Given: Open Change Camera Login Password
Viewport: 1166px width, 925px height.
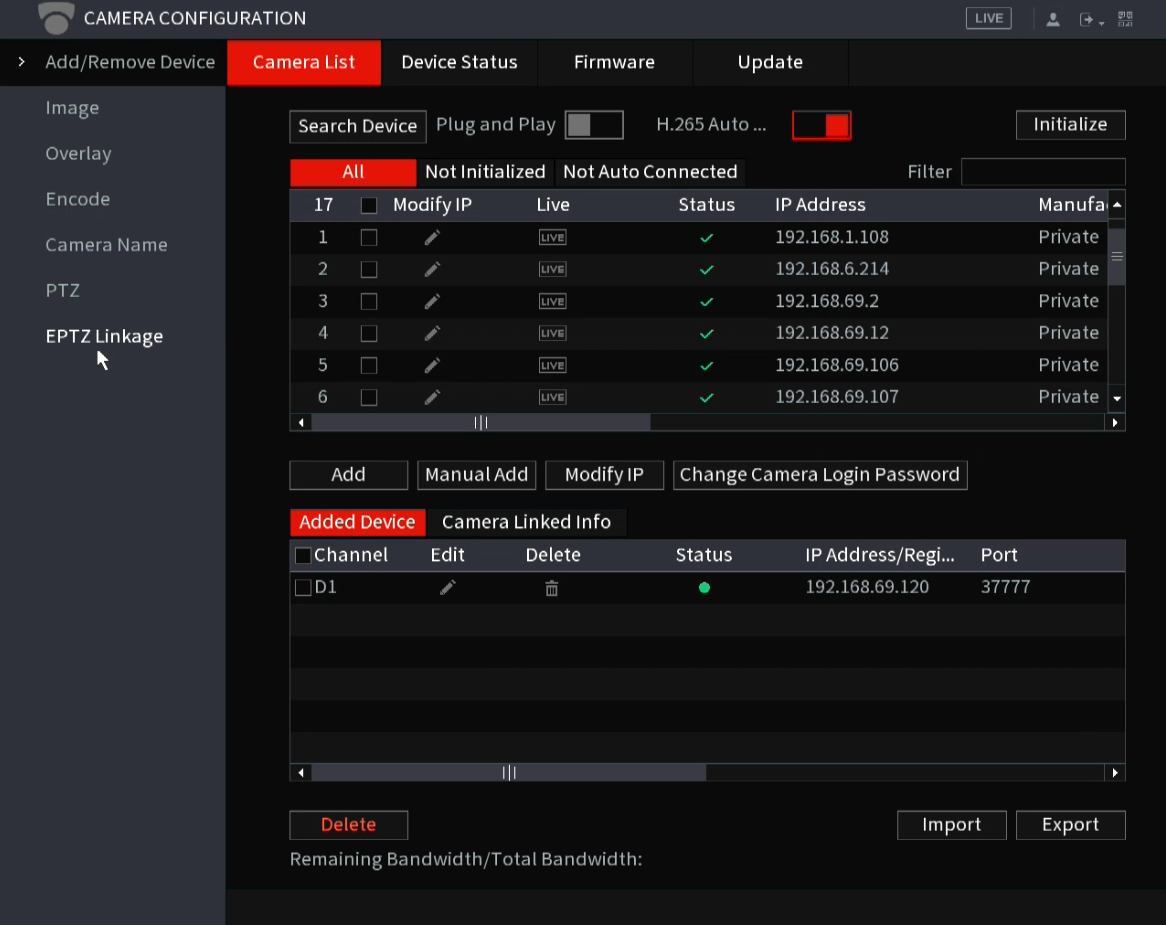Looking at the screenshot, I should click(x=819, y=475).
